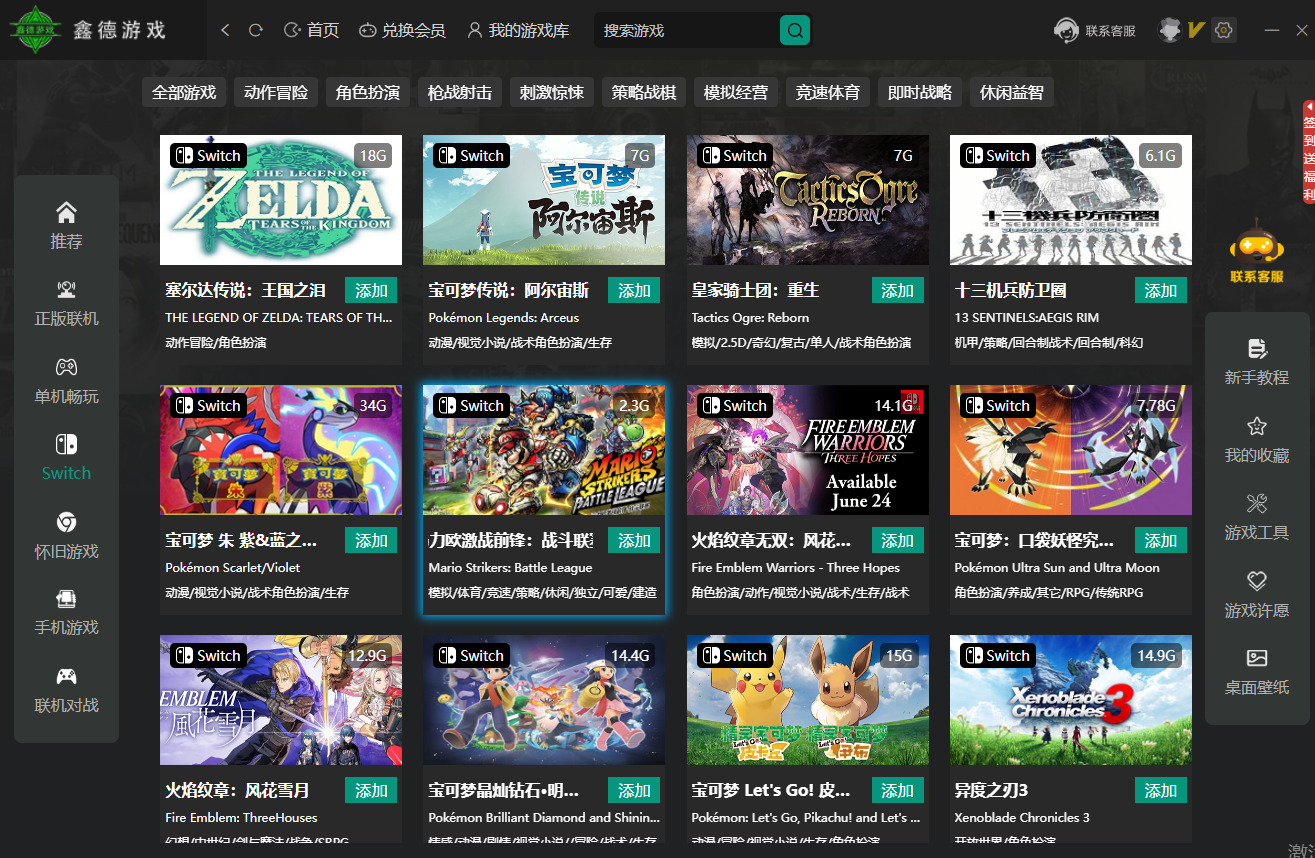Open the 首页 home page
Image resolution: width=1315 pixels, height=858 pixels.
click(x=311, y=31)
